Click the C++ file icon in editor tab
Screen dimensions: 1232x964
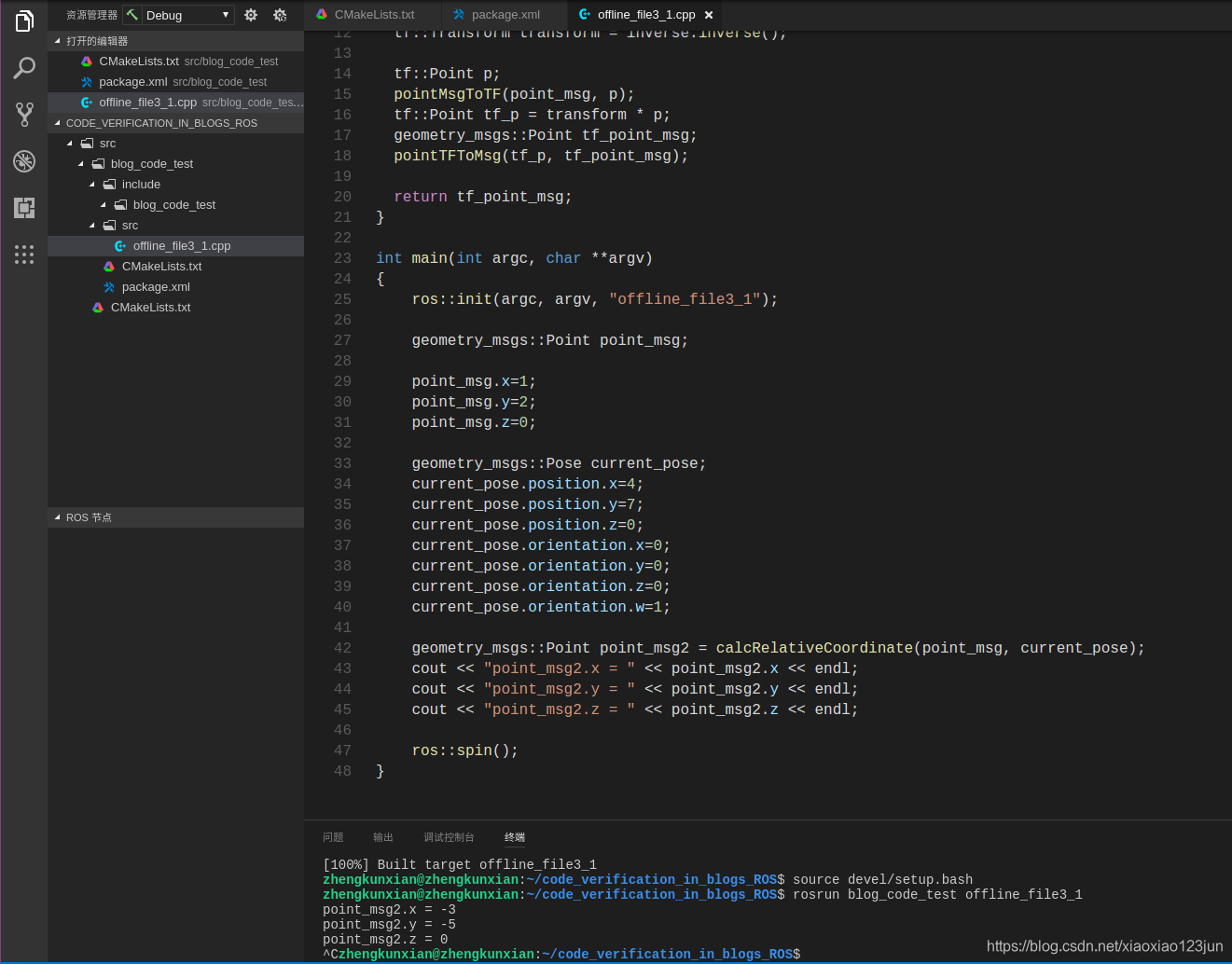coord(585,14)
